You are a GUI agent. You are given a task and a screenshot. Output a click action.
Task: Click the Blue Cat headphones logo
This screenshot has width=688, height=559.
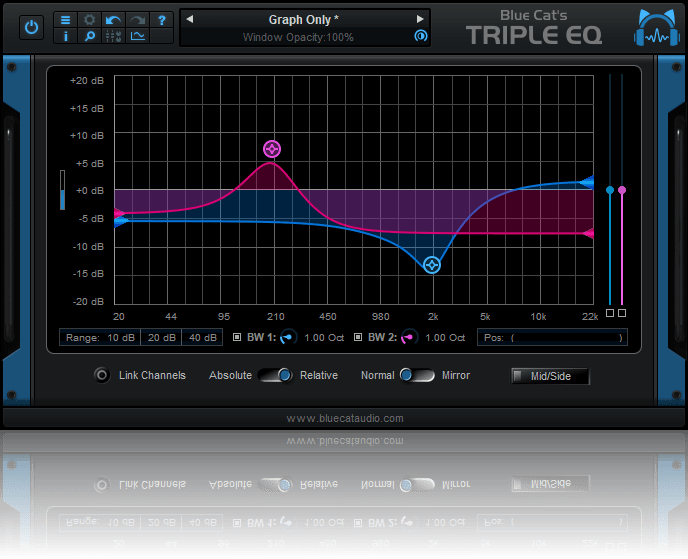[x=656, y=28]
